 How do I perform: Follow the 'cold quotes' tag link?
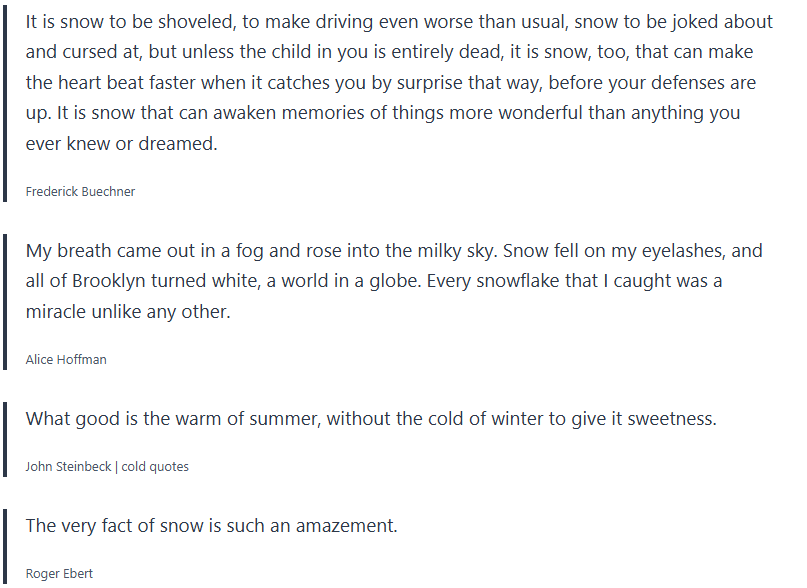coord(155,466)
